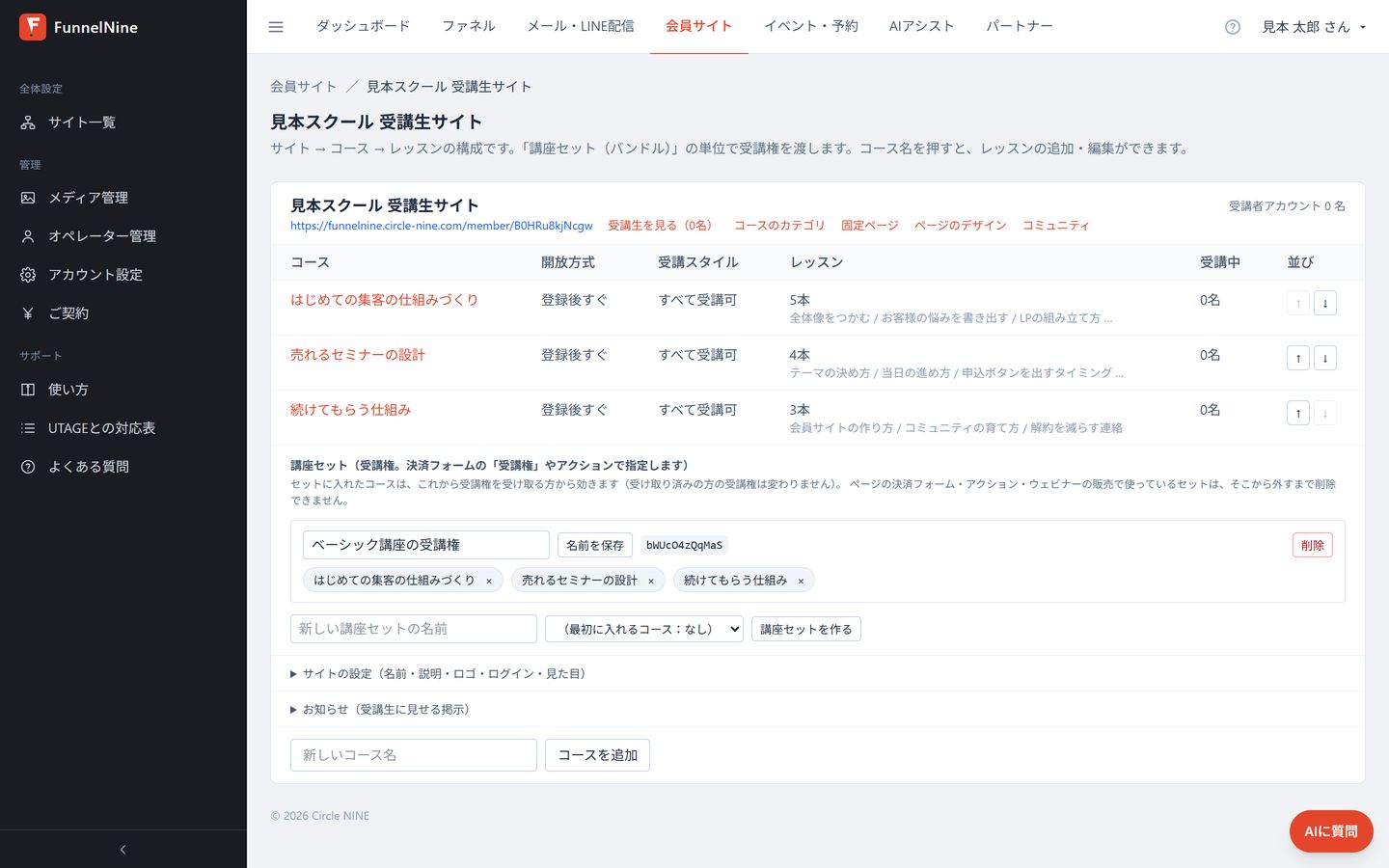The height and width of the screenshot is (868, 1389).
Task: Open the 受講生を見る（0名） link
Action: [x=663, y=226]
